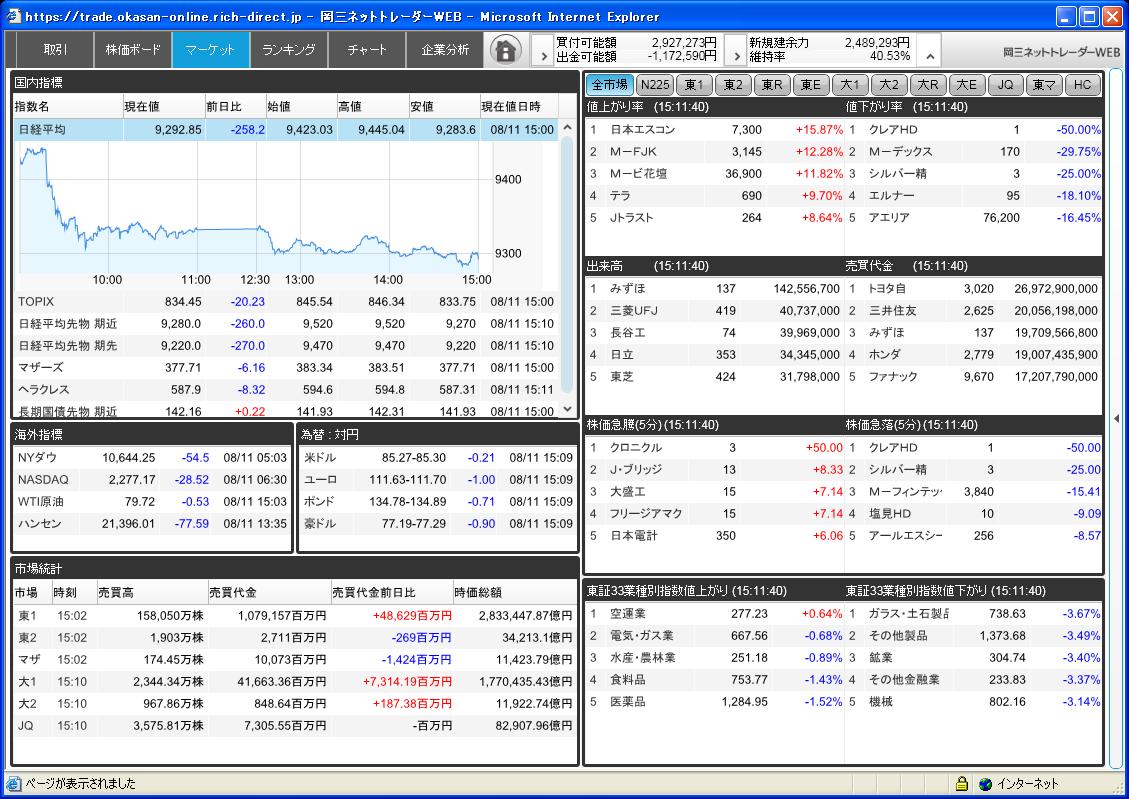Collapse the right side panel arrow
Viewport: 1129px width, 799px height.
[x=1117, y=419]
